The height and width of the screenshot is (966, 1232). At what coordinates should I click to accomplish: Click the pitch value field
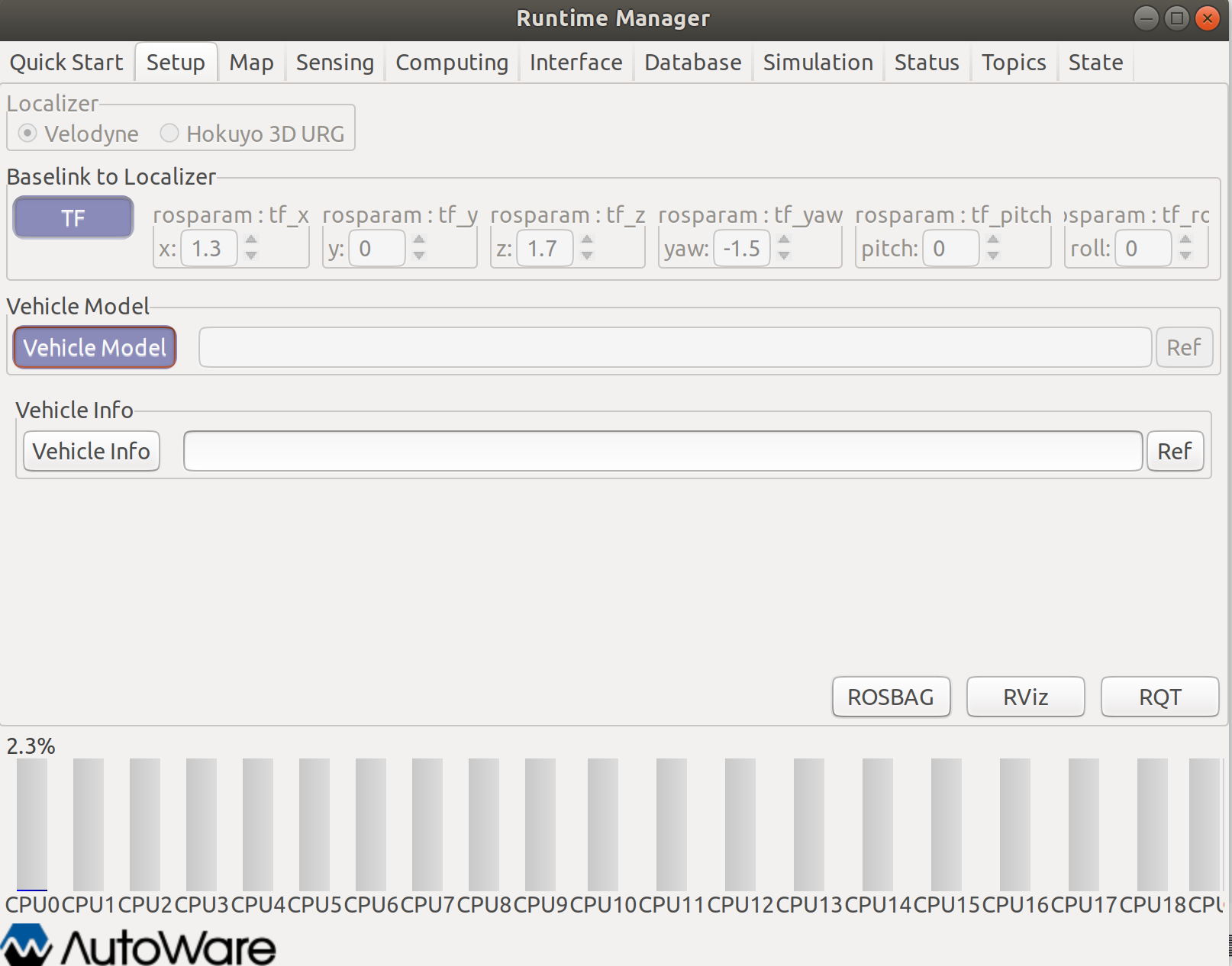(x=950, y=249)
